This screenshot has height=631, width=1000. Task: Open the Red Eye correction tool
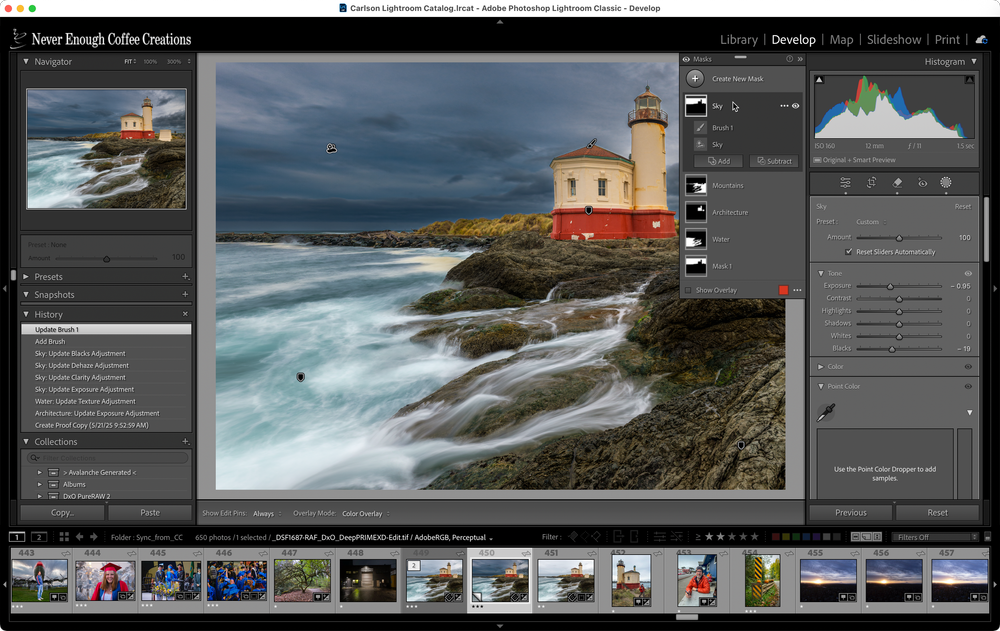922,183
